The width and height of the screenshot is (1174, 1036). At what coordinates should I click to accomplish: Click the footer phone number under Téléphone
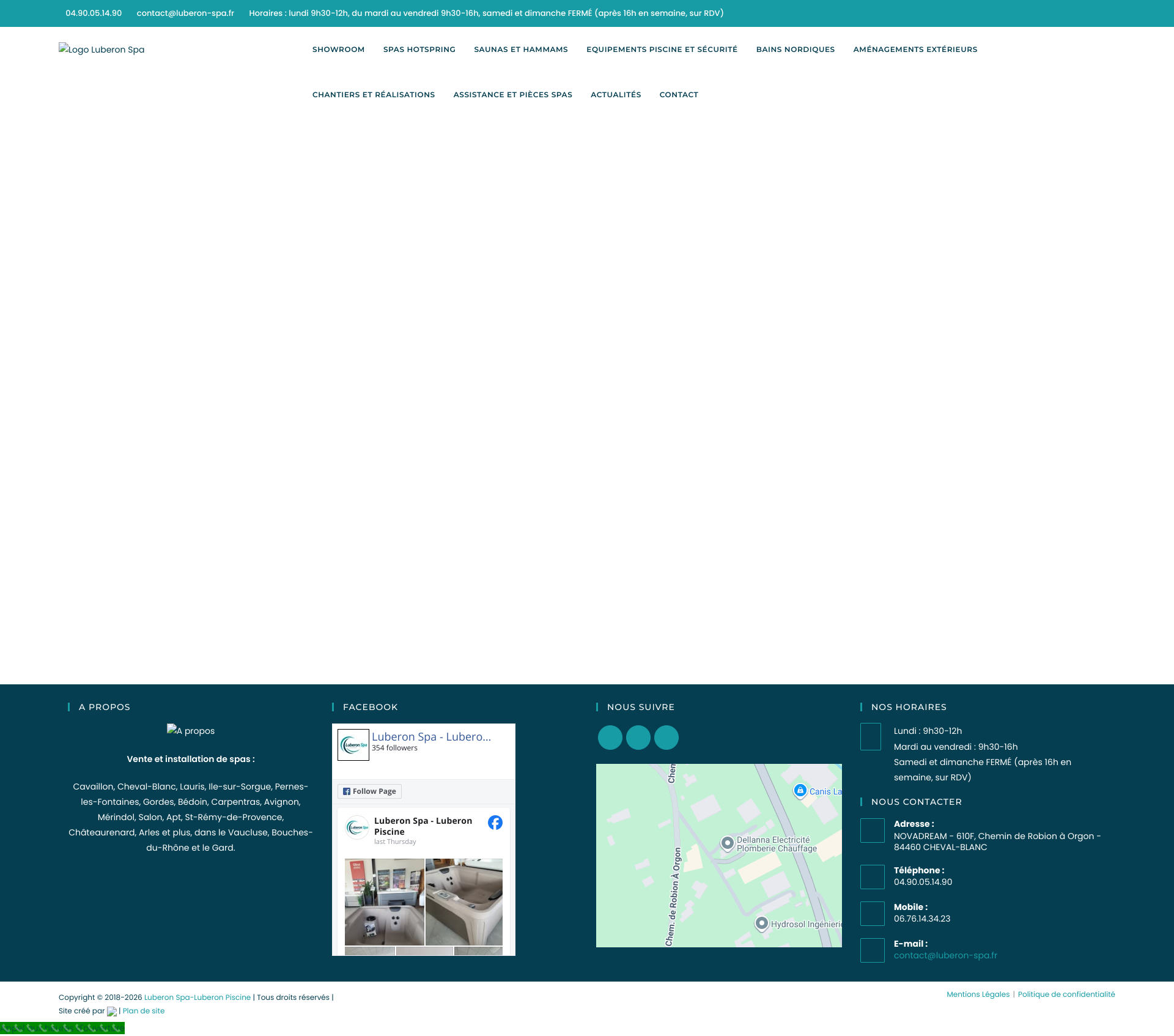[923, 882]
